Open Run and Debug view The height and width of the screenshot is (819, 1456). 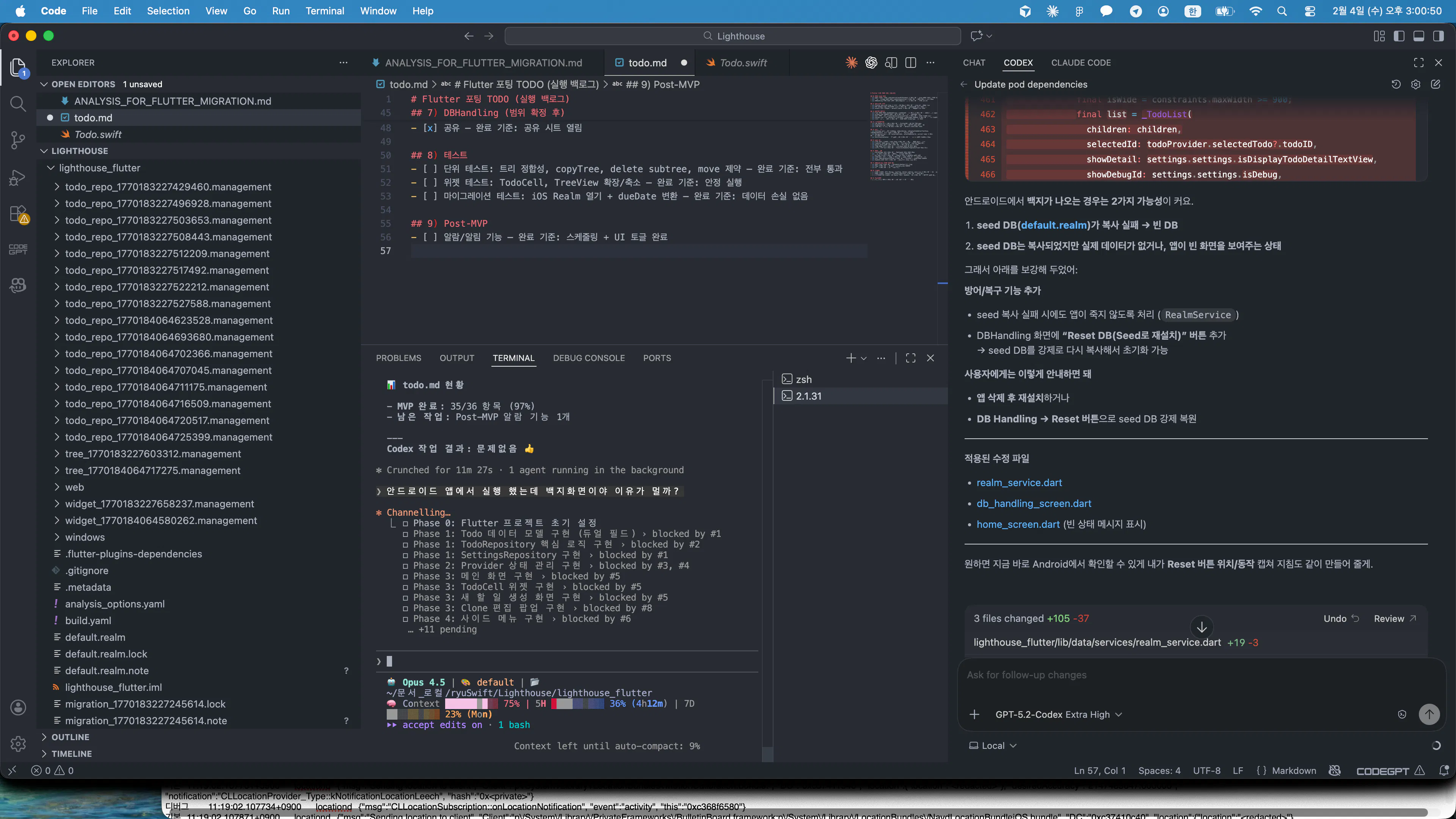coord(18,177)
